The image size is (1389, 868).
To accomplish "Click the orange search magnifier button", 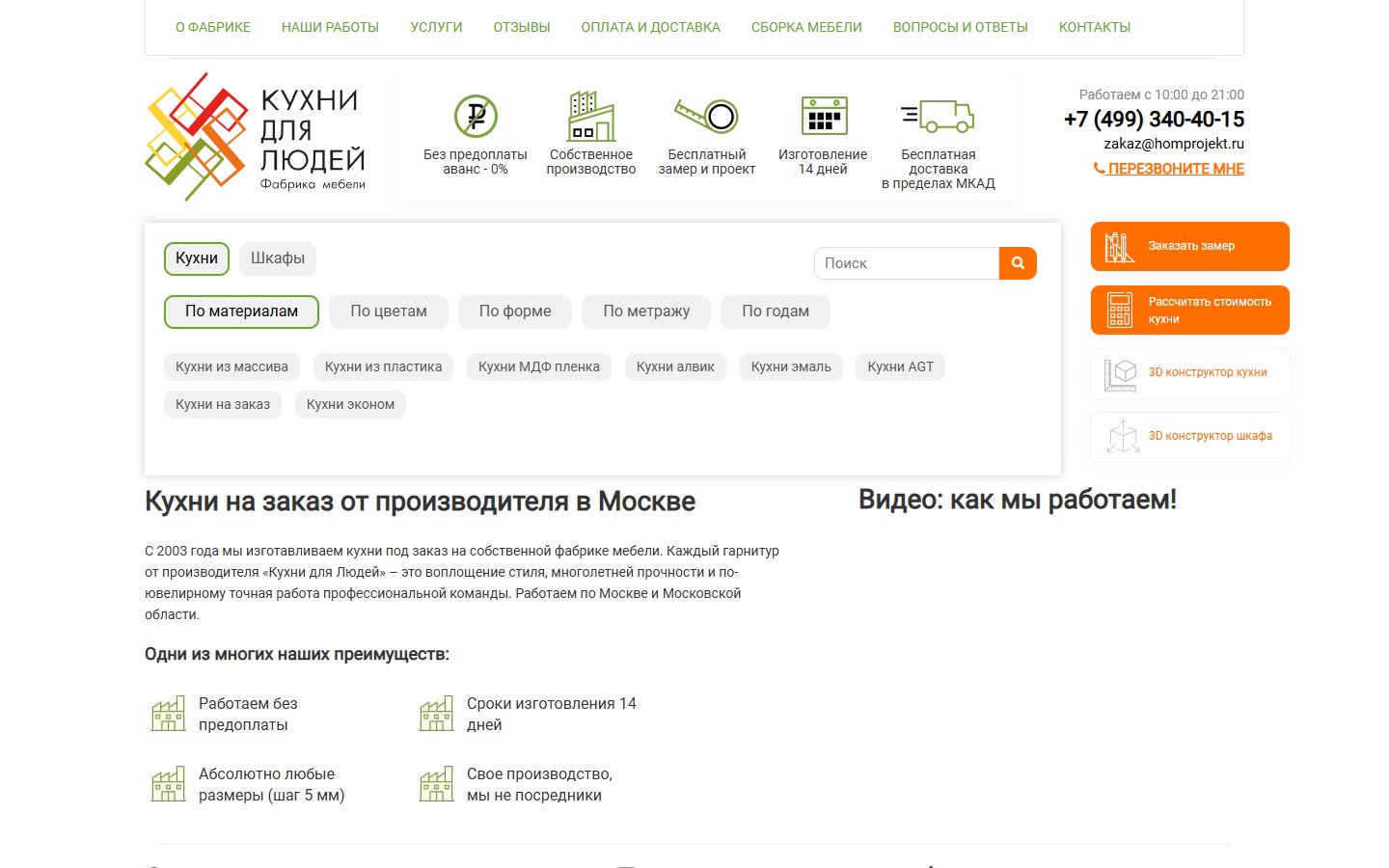I will coord(1018,263).
